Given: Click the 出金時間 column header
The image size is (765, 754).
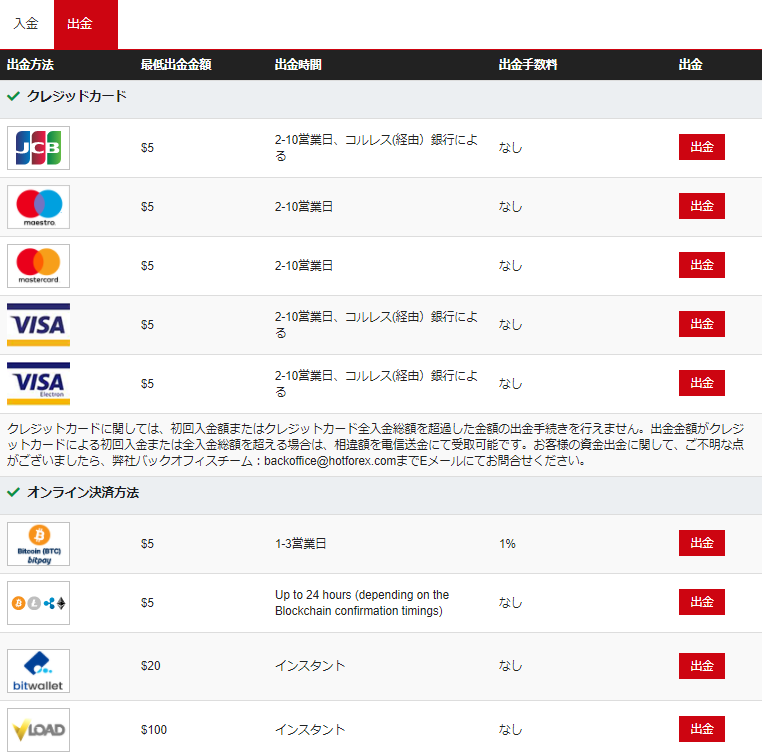Looking at the screenshot, I should [x=298, y=64].
